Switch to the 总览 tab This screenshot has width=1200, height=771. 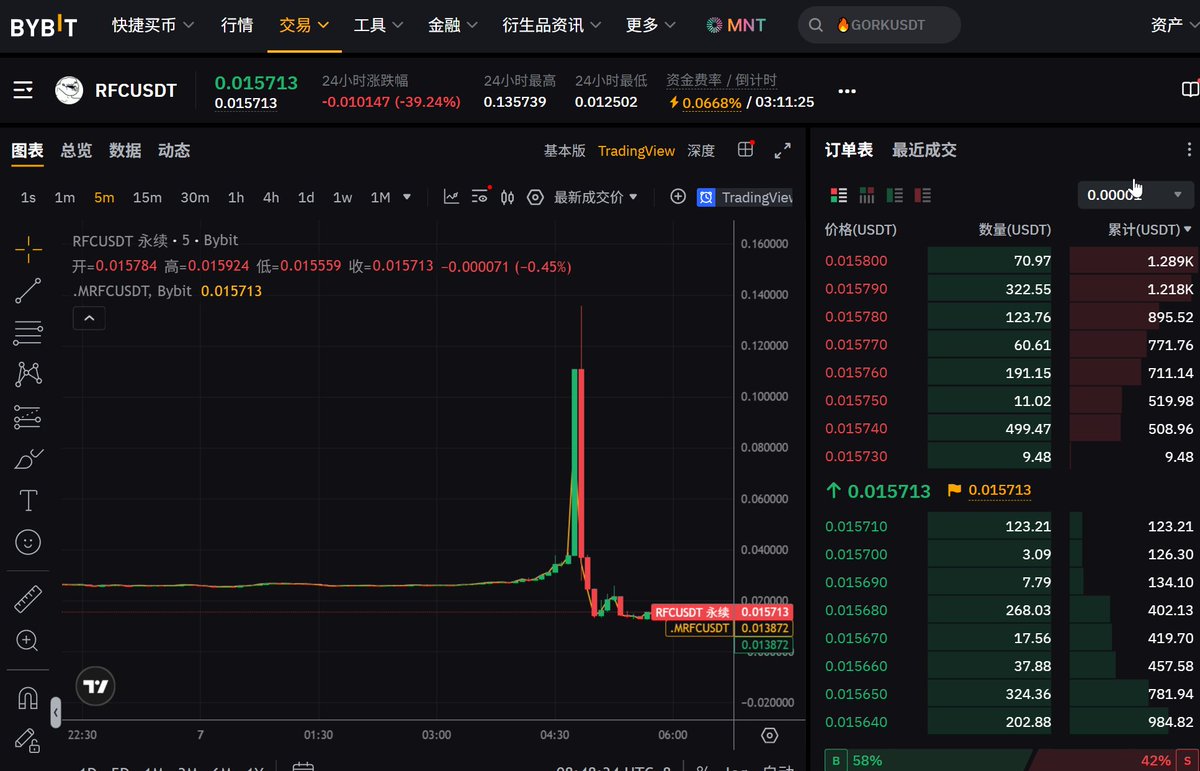(x=76, y=151)
